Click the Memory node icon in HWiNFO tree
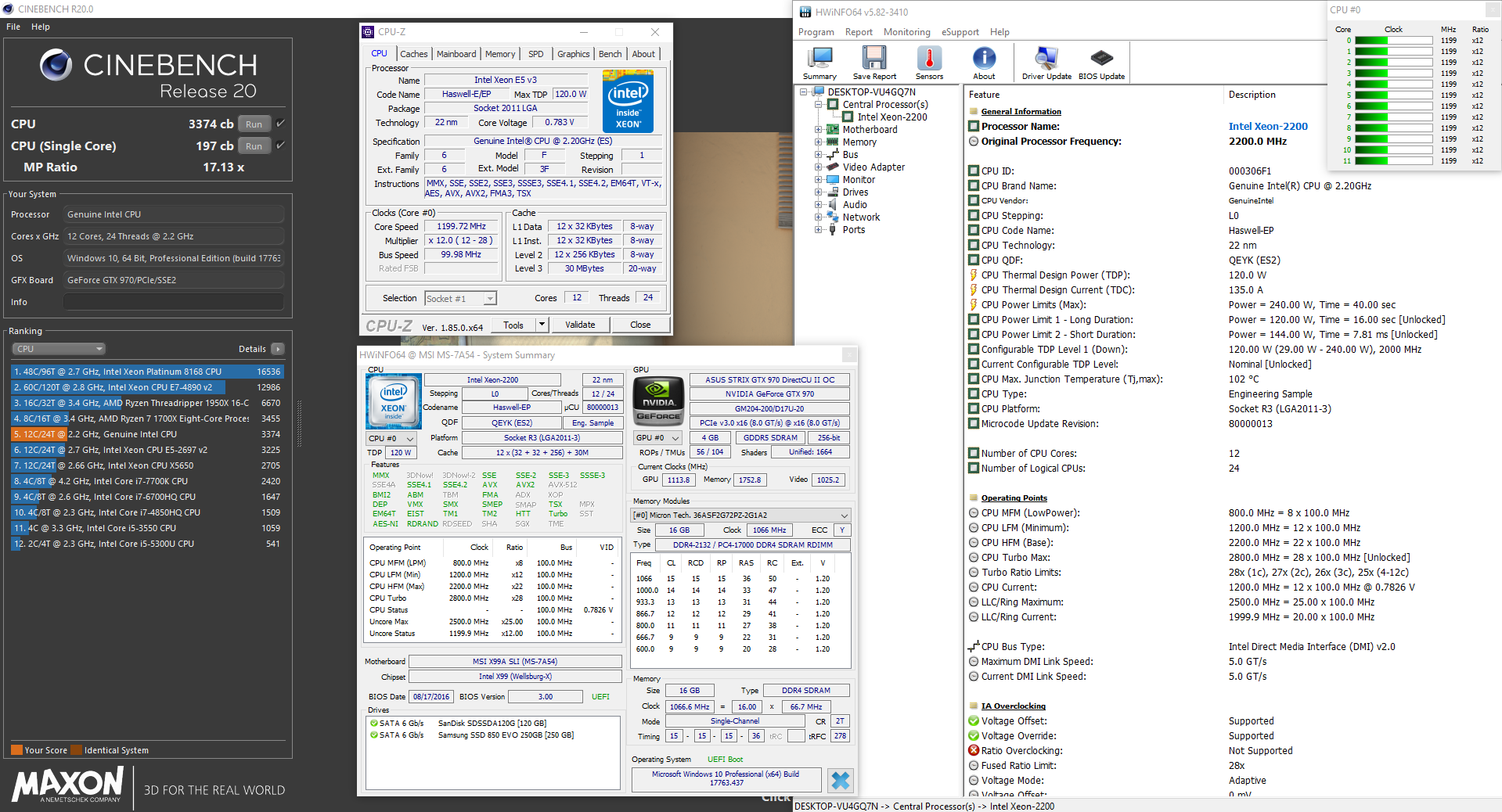The height and width of the screenshot is (812, 1502). tap(833, 142)
